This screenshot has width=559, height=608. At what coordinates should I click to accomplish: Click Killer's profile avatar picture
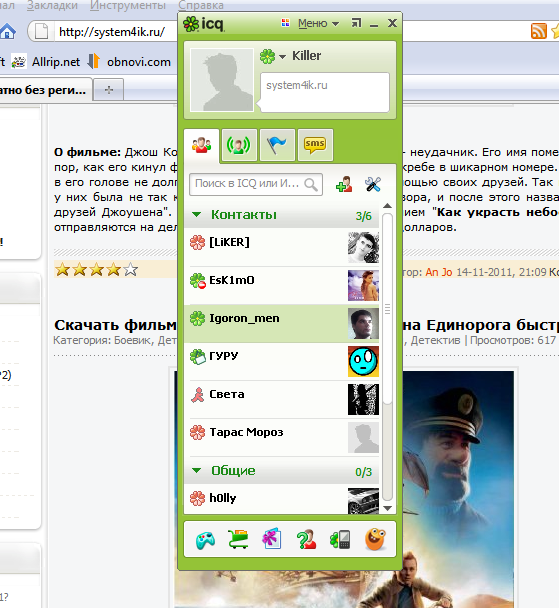pos(222,80)
